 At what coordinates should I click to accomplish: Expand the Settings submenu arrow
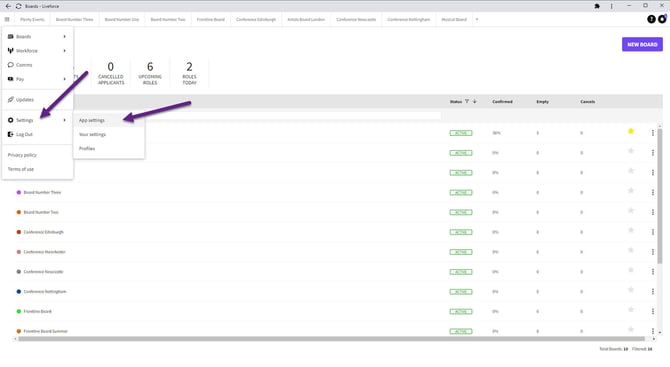pyautogui.click(x=65, y=120)
